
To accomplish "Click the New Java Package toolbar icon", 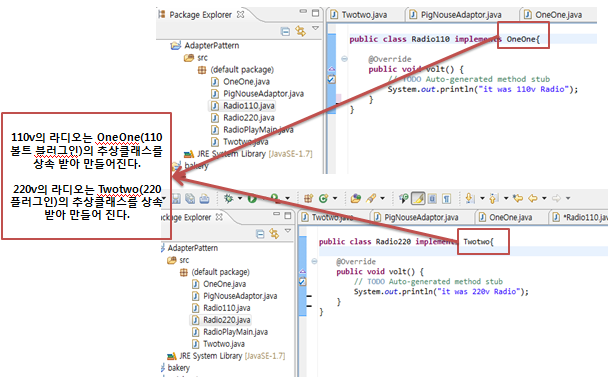I will [x=308, y=199].
